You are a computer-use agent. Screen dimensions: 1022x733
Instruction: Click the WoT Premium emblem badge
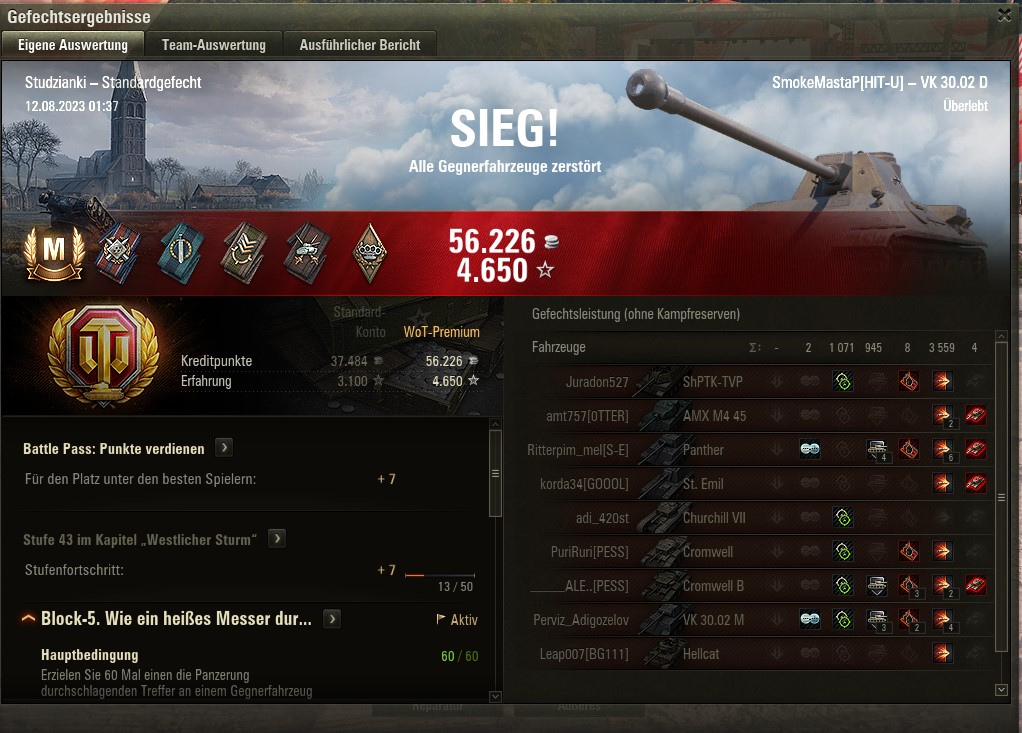[x=104, y=355]
